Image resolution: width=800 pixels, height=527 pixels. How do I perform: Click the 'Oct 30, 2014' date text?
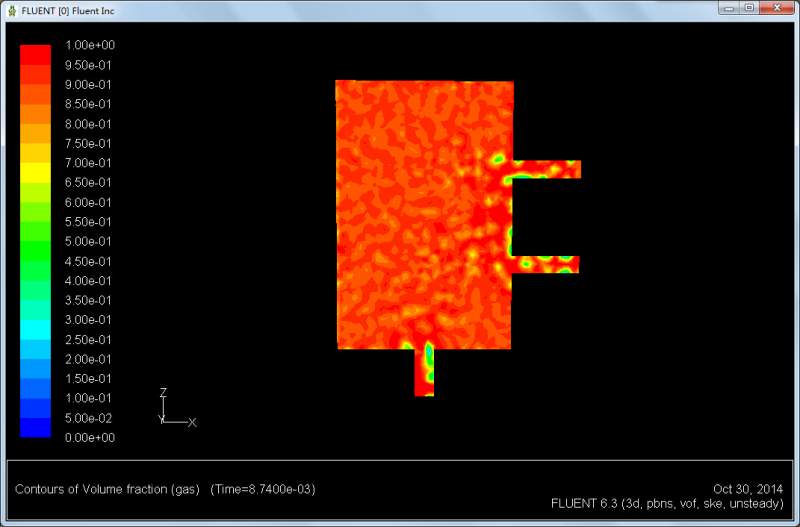click(748, 489)
